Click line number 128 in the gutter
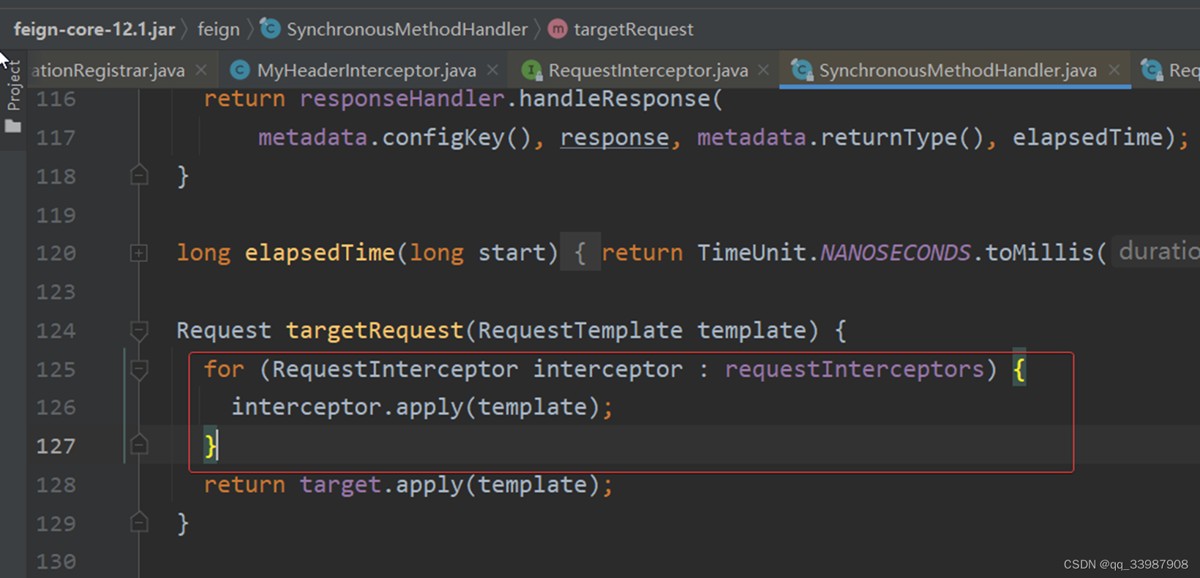The height and width of the screenshot is (578, 1200). (x=56, y=485)
